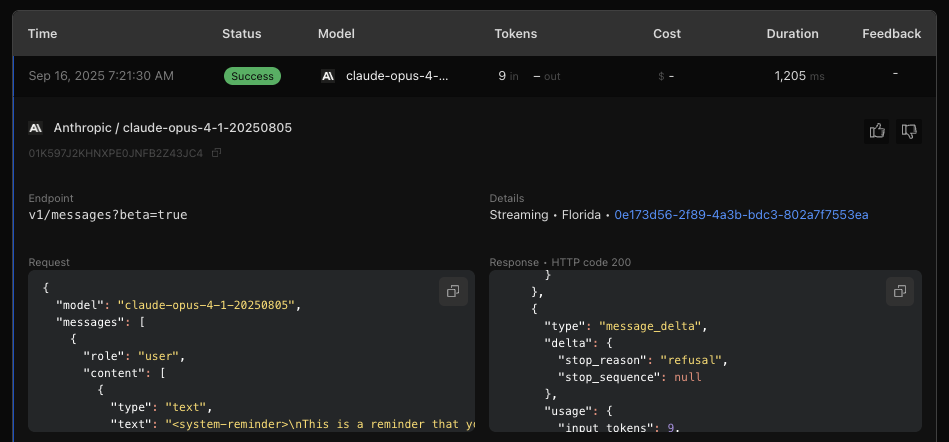Click the thumbs down feedback icon
This screenshot has width=949, height=442.
[908, 131]
